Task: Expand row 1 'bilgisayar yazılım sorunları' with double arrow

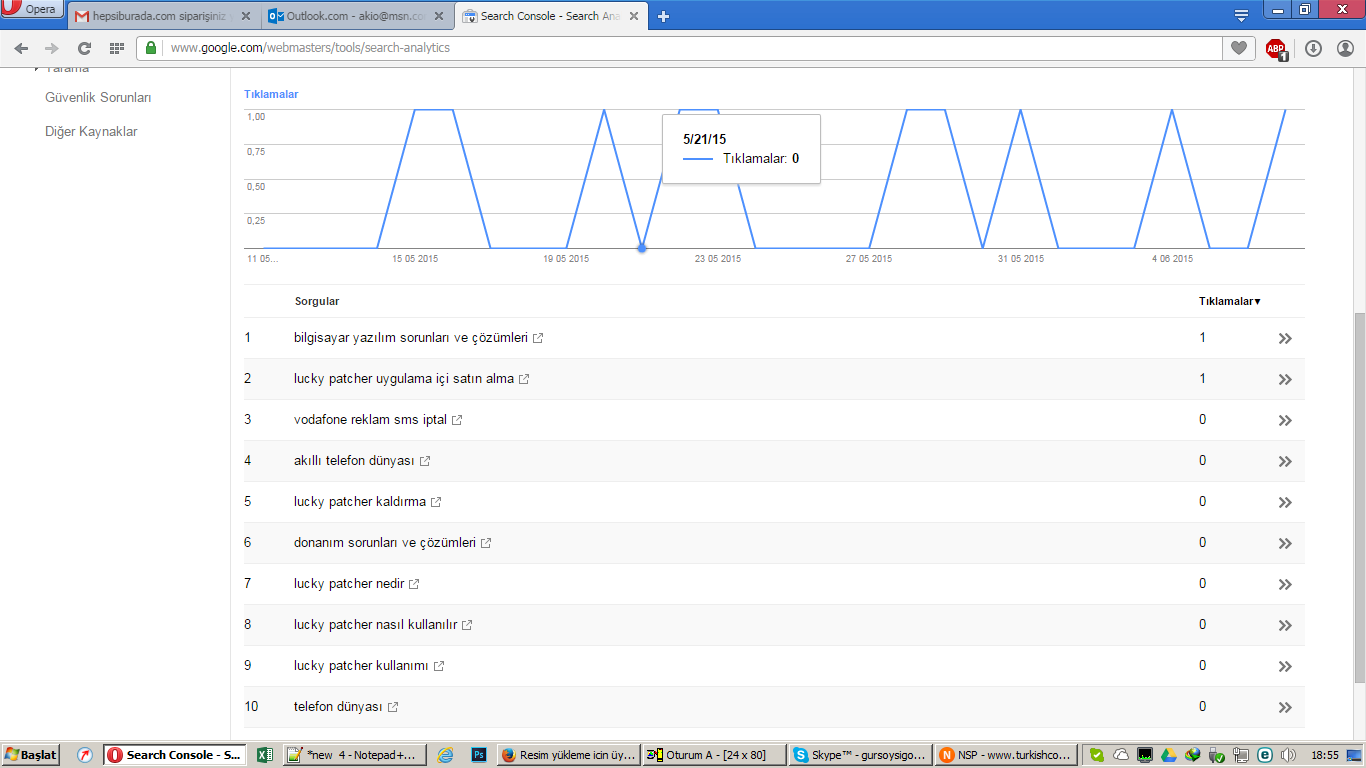Action: pos(1285,339)
